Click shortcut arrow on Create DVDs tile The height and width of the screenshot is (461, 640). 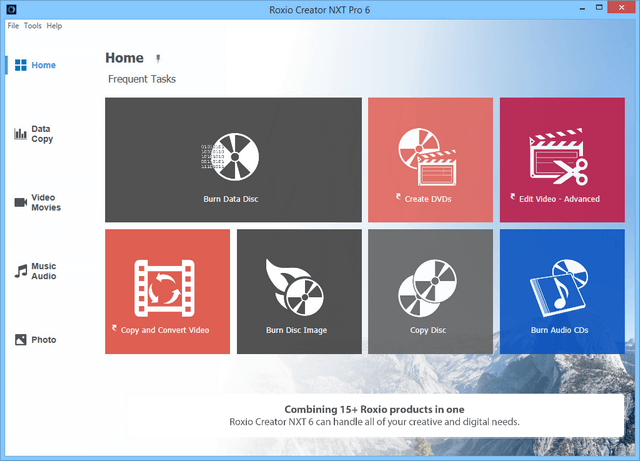click(398, 196)
